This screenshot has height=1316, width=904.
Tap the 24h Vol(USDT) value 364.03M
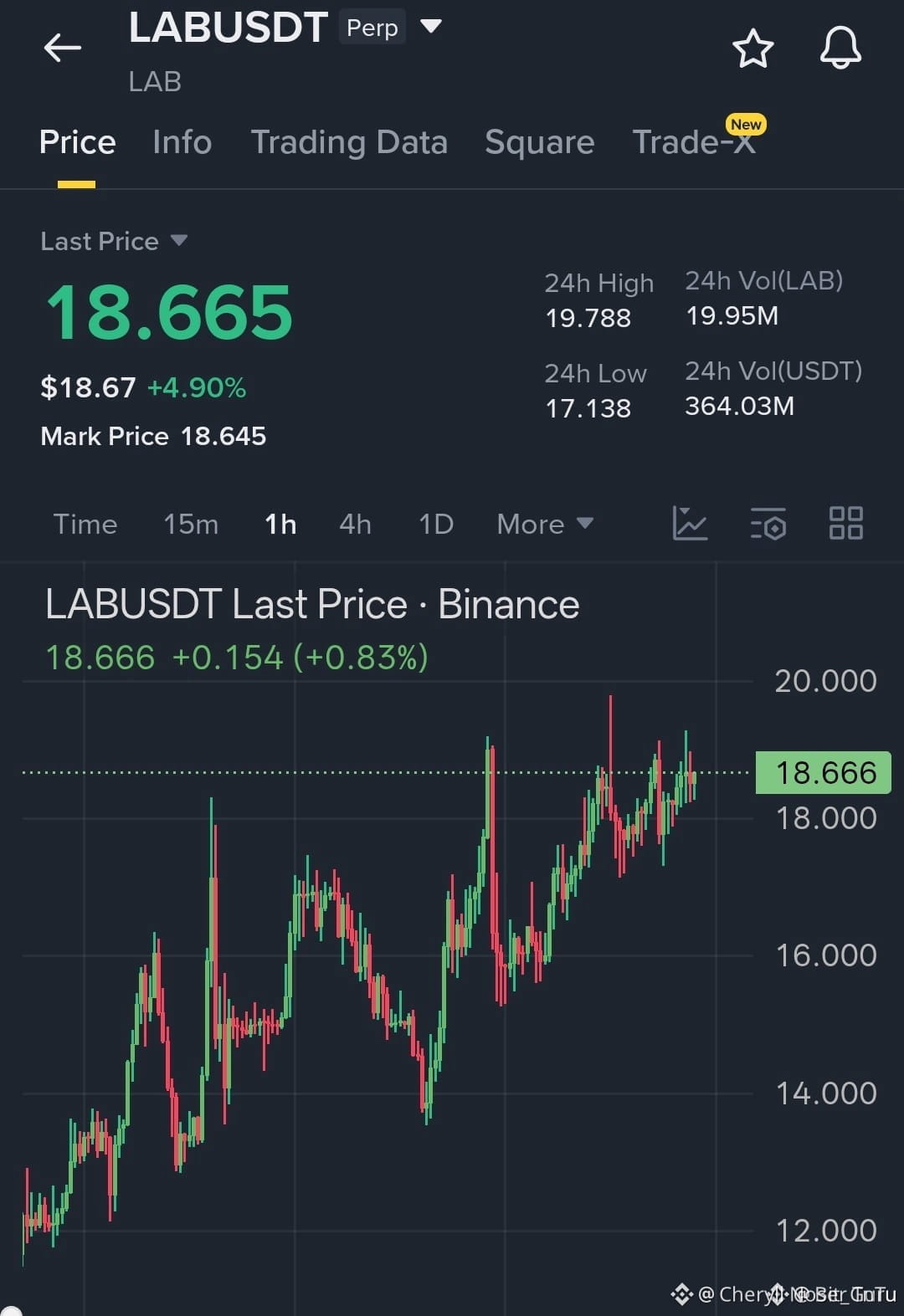coord(739,406)
